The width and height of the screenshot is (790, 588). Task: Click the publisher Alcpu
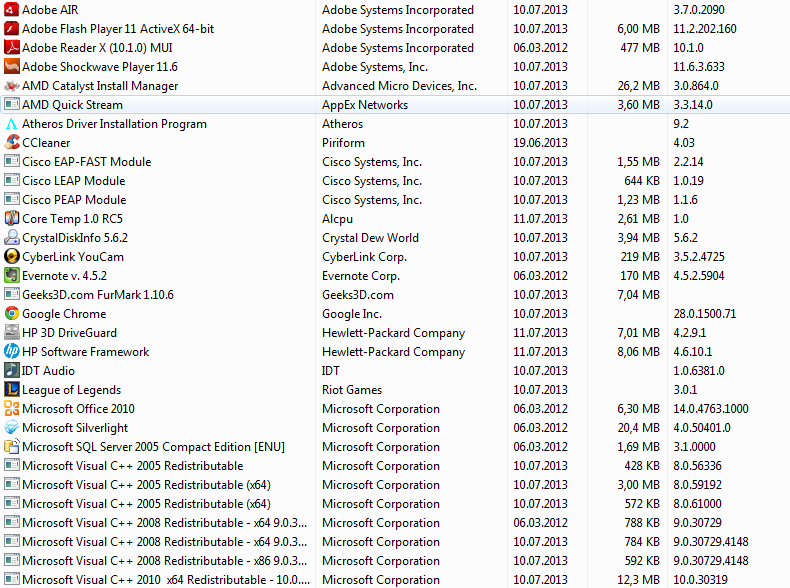pyautogui.click(x=337, y=219)
